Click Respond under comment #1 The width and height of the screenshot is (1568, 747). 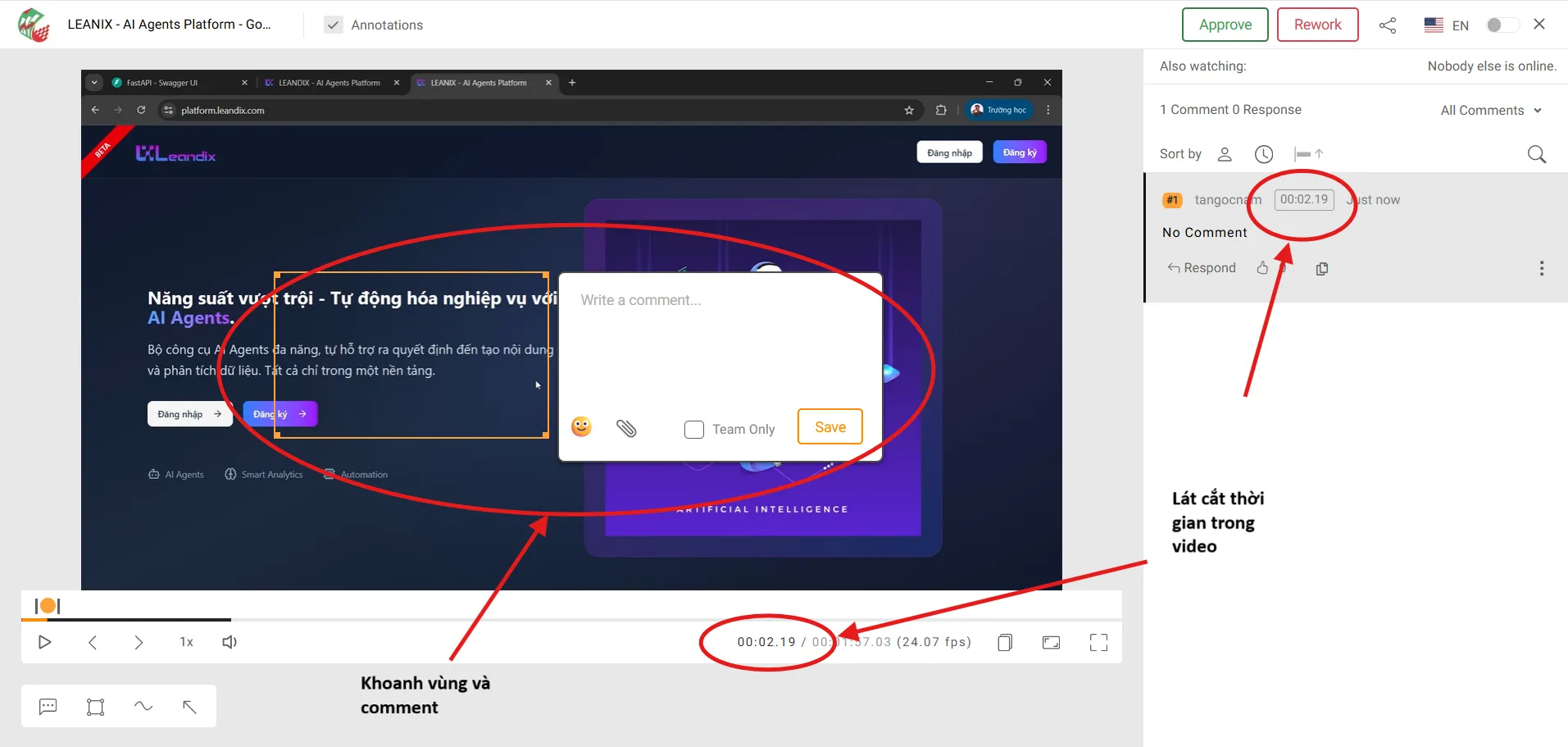[1202, 268]
